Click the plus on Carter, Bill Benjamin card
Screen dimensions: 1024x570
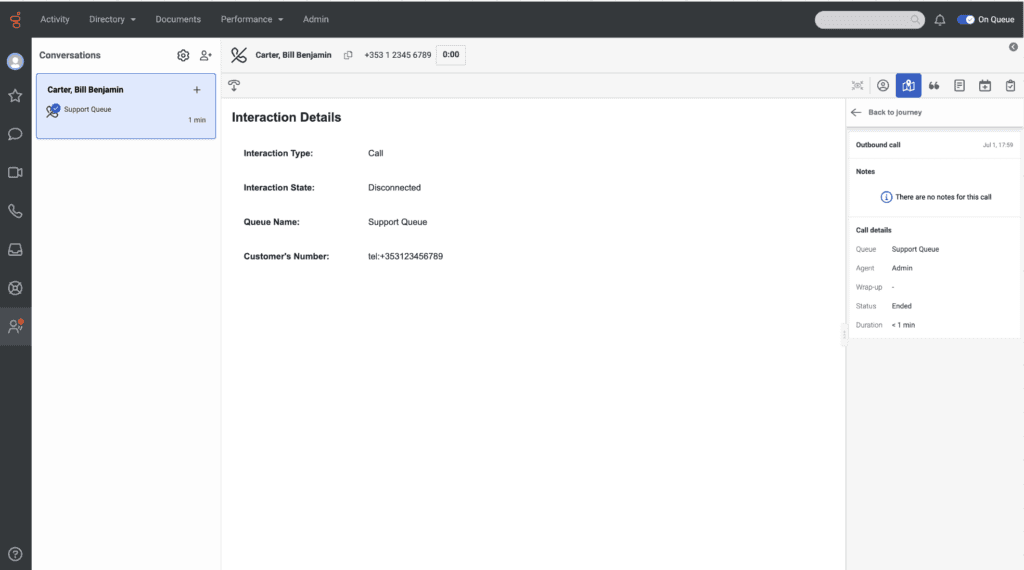pyautogui.click(x=197, y=90)
